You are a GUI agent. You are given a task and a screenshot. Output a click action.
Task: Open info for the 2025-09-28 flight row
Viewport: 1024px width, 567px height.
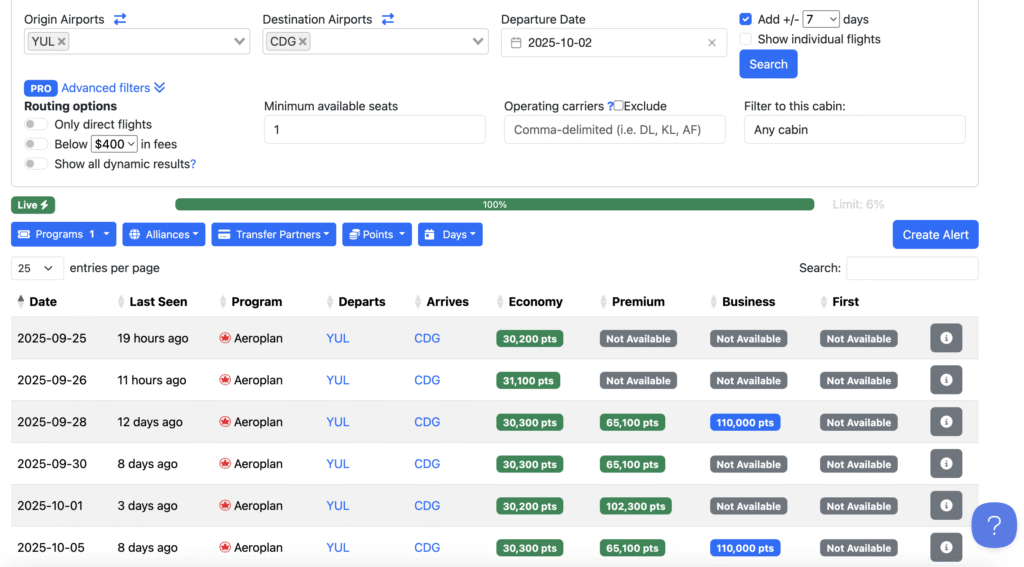pos(946,422)
